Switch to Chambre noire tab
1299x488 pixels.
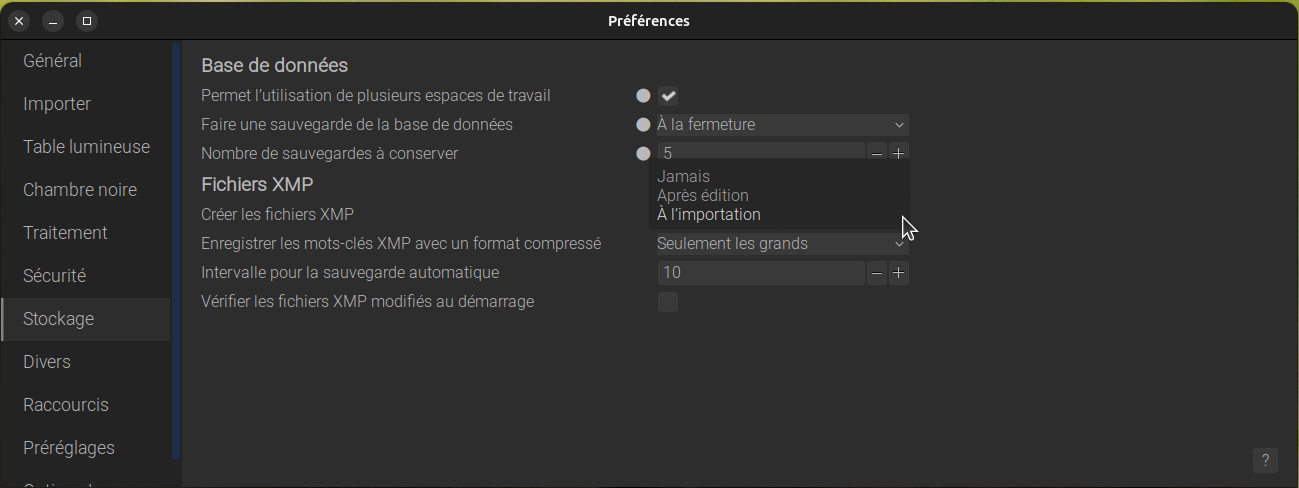80,190
